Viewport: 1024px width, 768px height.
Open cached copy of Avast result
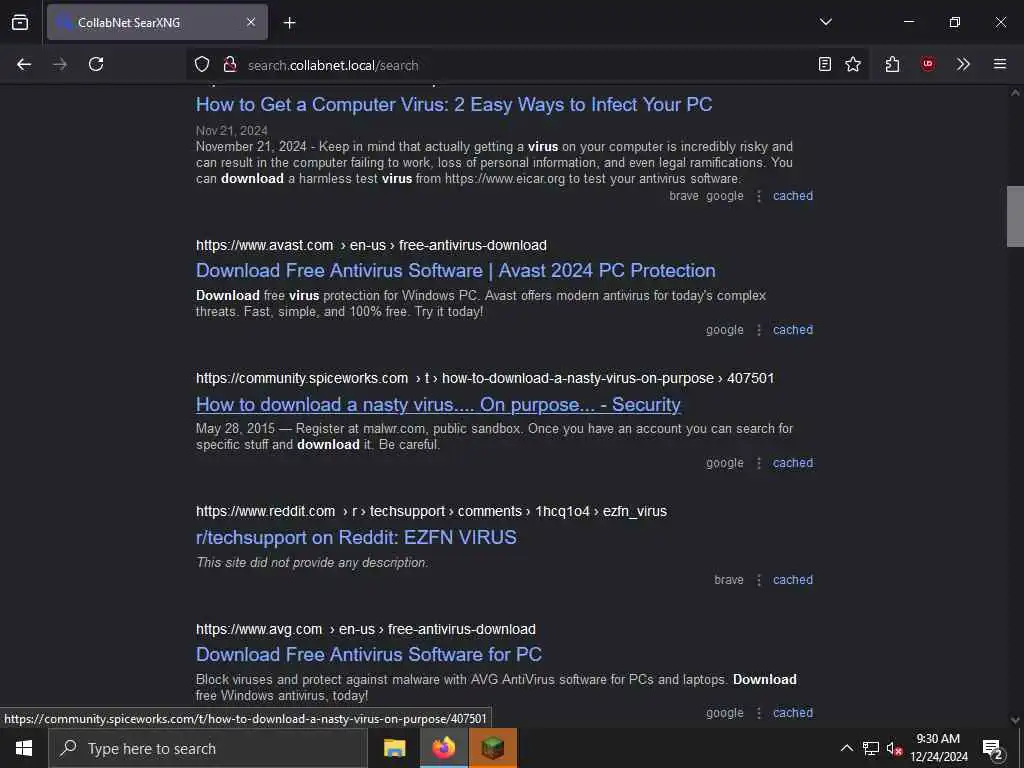click(x=793, y=330)
